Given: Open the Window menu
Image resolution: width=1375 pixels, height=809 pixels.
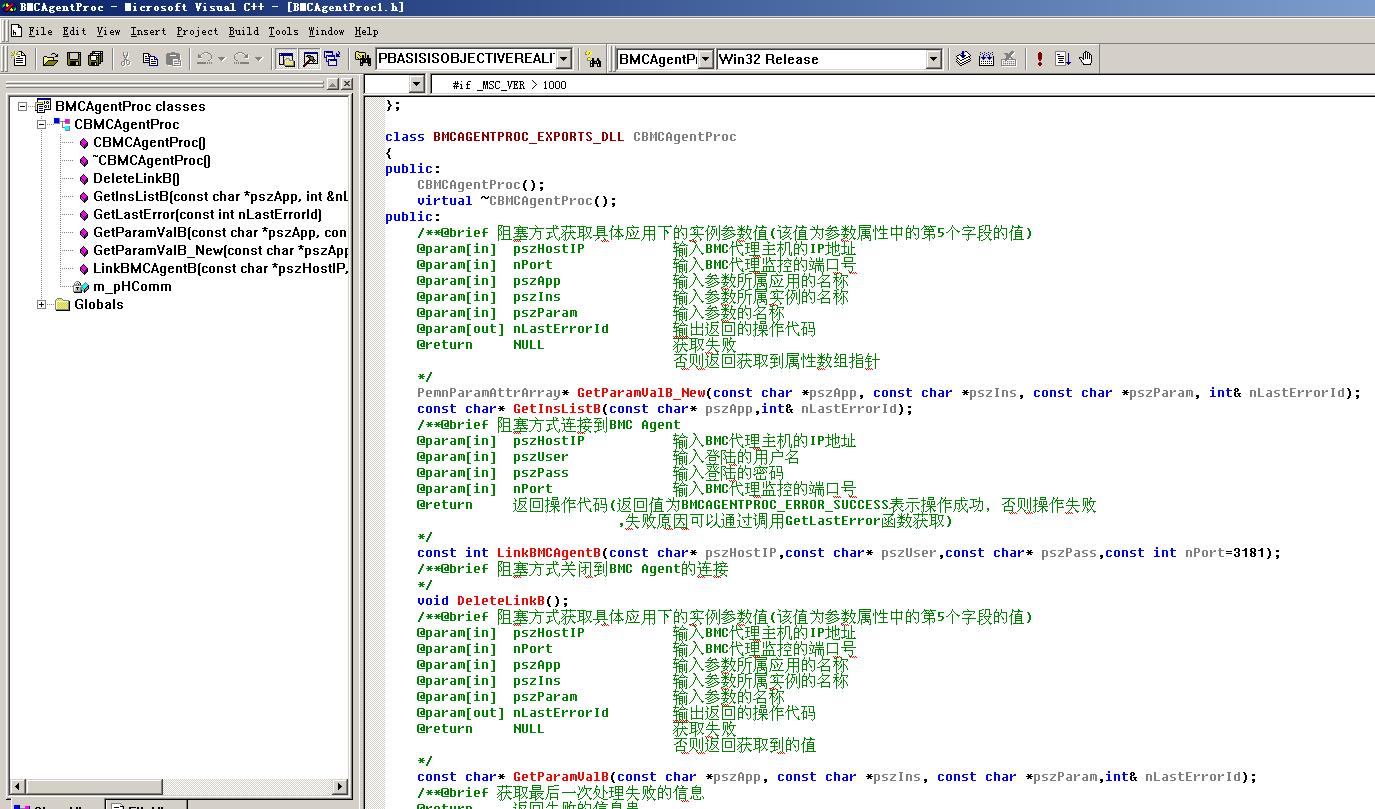Looking at the screenshot, I should [x=326, y=31].
